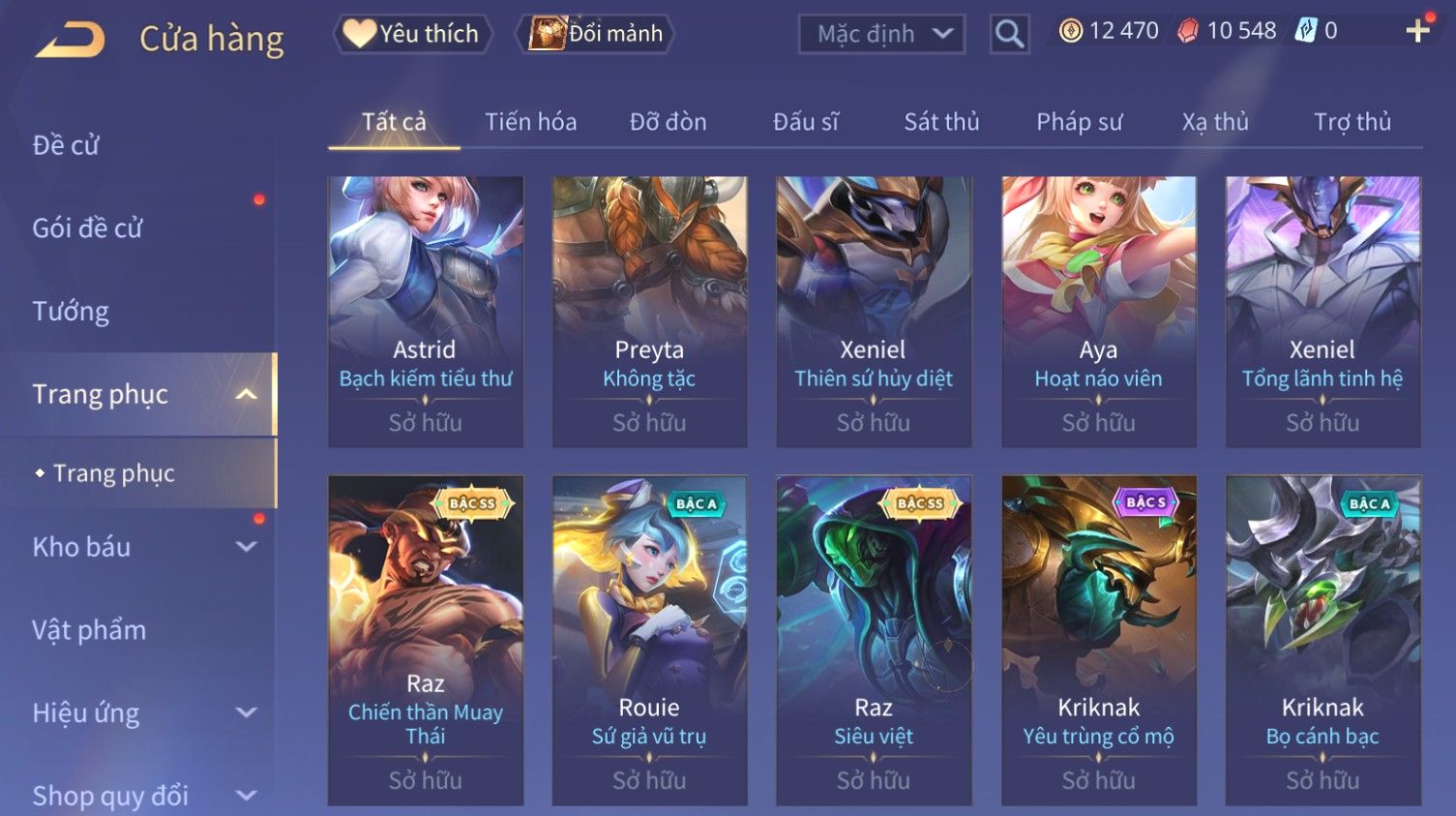The height and width of the screenshot is (816, 1456).
Task: Go to Tướng in the sidebar
Action: (71, 311)
